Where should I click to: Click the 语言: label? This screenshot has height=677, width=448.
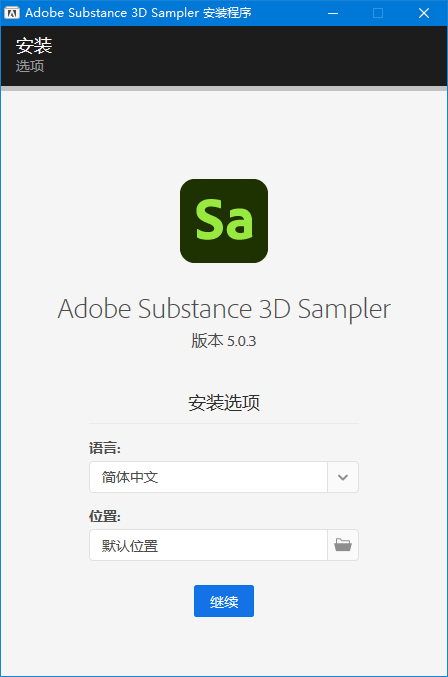tap(105, 448)
